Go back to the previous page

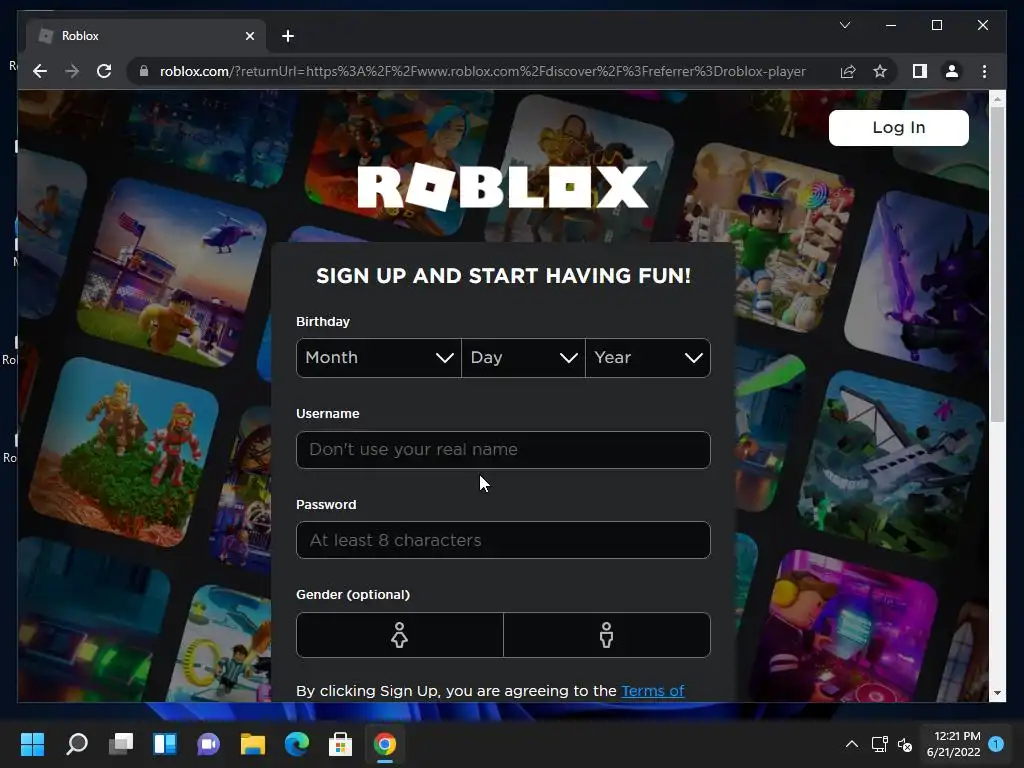pos(40,71)
